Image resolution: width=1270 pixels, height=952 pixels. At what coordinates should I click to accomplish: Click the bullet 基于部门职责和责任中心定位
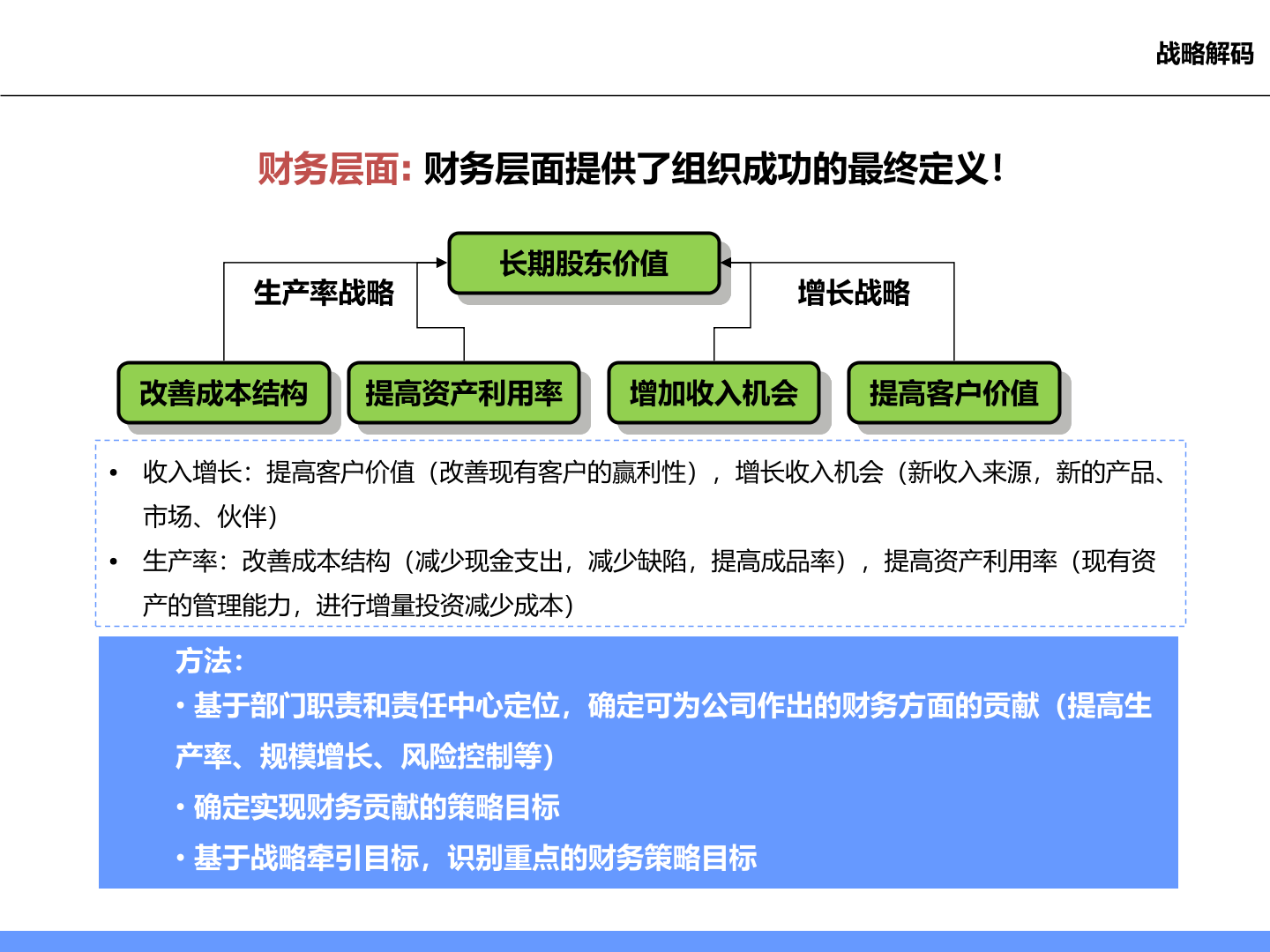(x=663, y=706)
